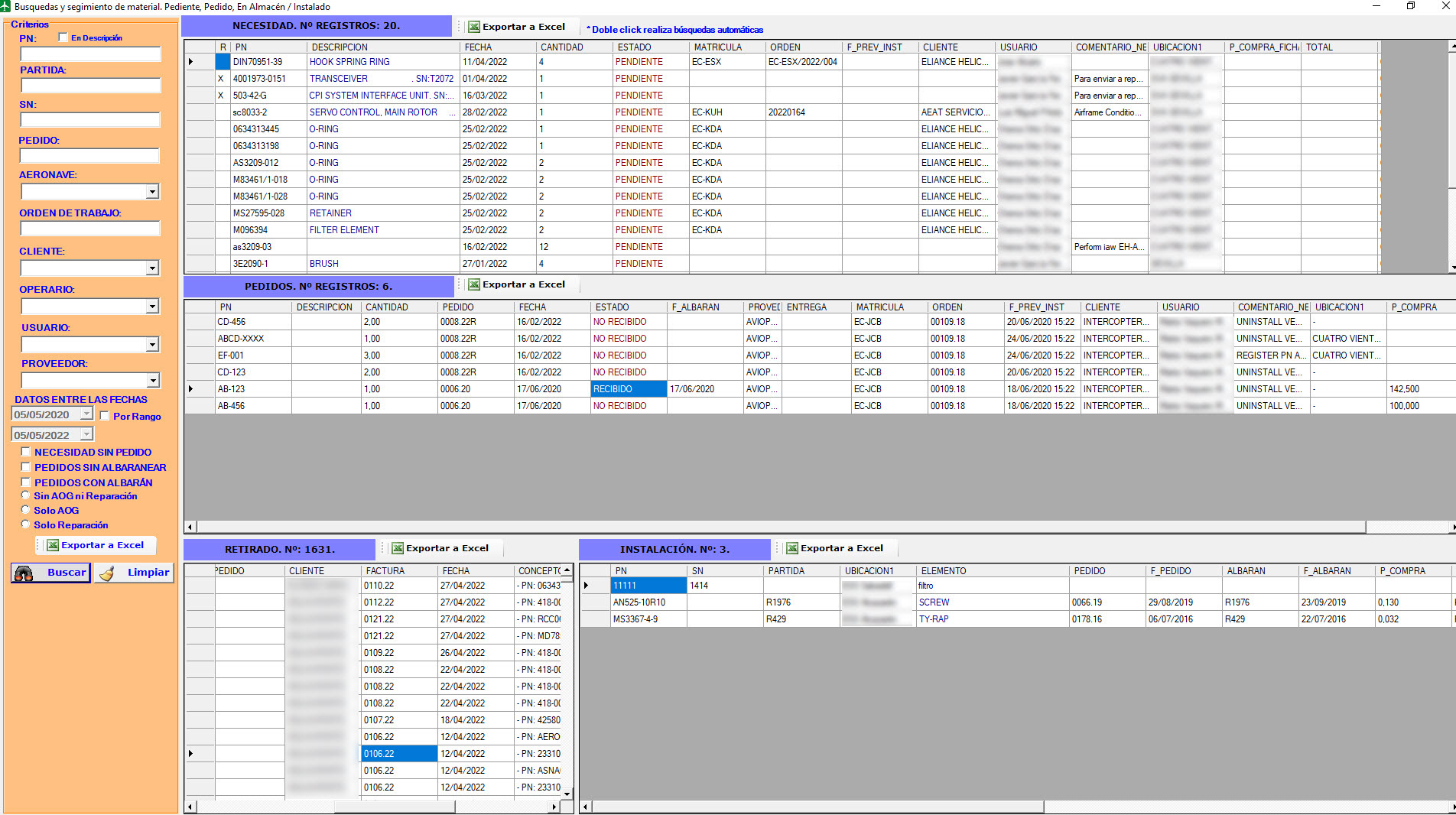1456x815 pixels.
Task: Expand the PROVEEDOR dropdown list
Action: [x=152, y=380]
